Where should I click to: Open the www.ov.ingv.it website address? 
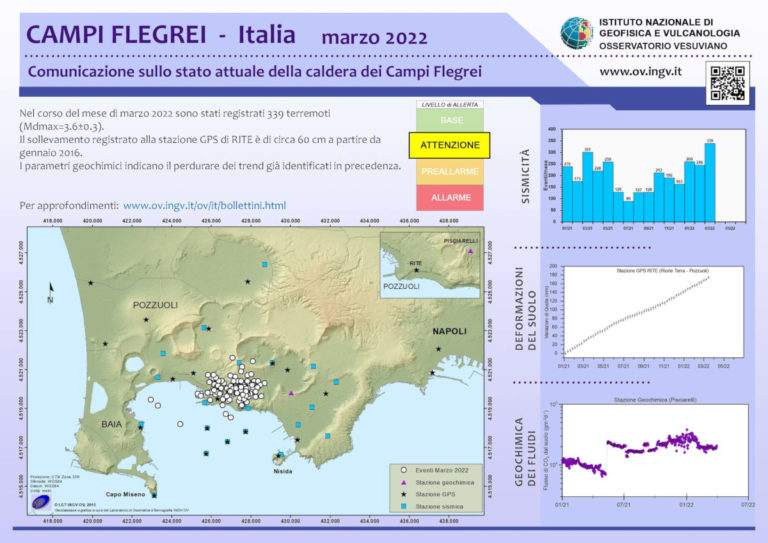(x=641, y=72)
